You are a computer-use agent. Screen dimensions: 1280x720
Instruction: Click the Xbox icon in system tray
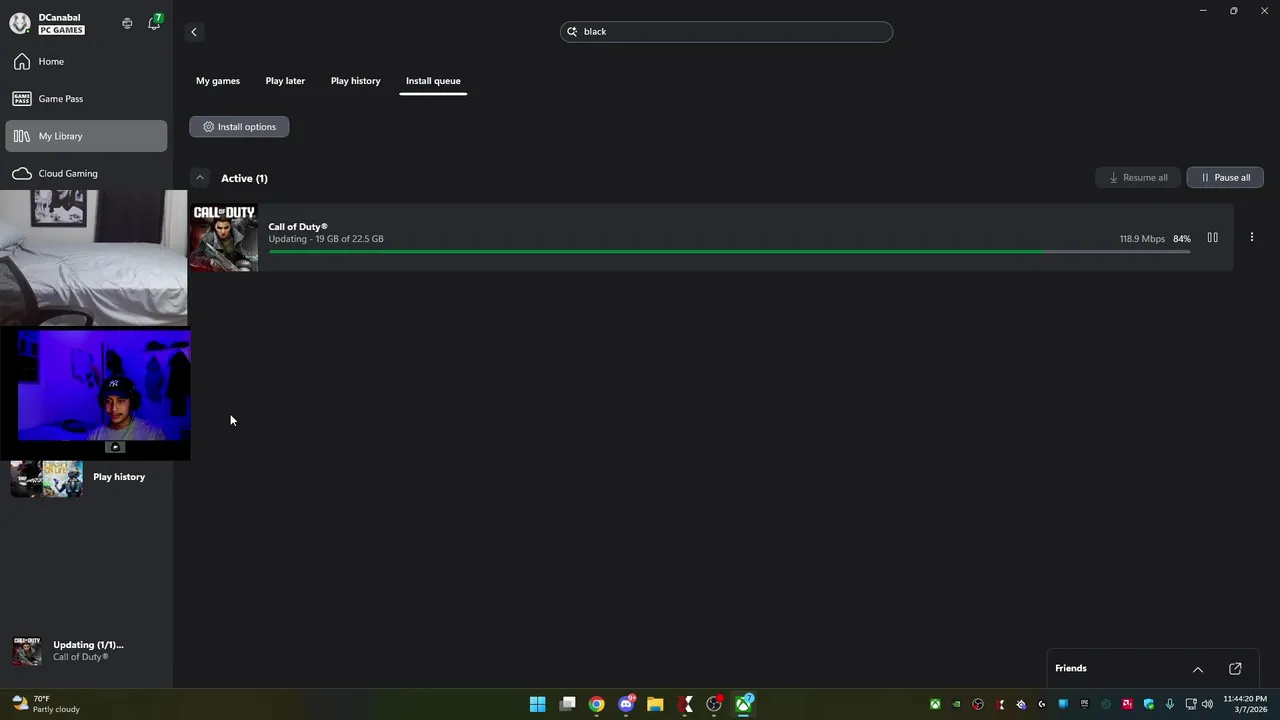click(x=935, y=704)
